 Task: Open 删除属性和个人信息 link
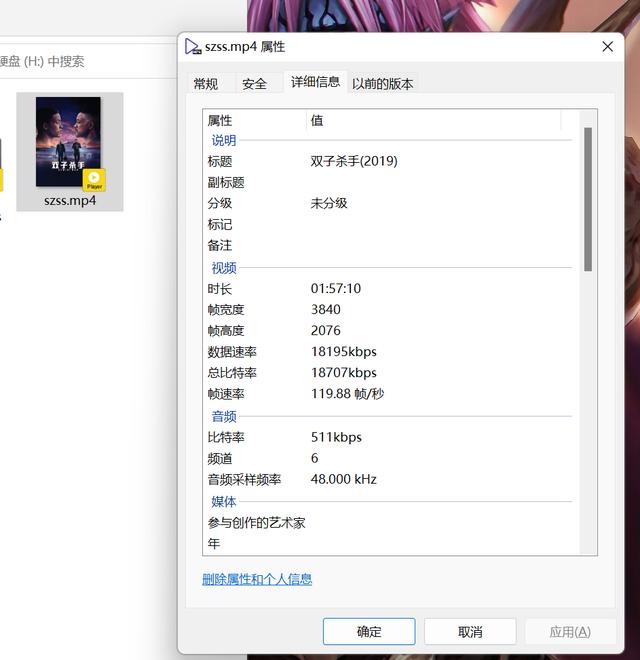[257, 579]
